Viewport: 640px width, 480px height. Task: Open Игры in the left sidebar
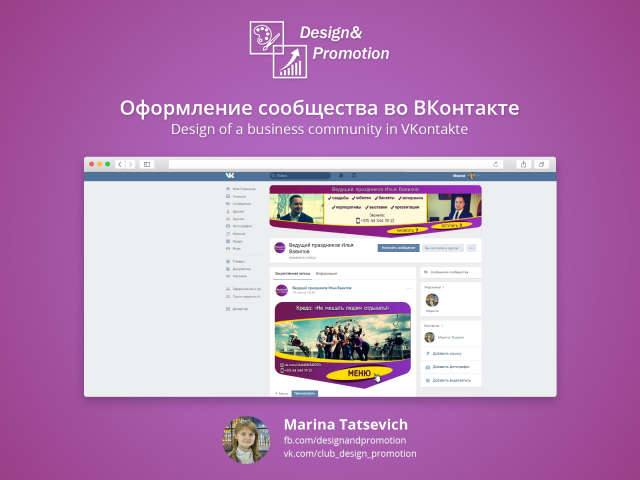(233, 249)
